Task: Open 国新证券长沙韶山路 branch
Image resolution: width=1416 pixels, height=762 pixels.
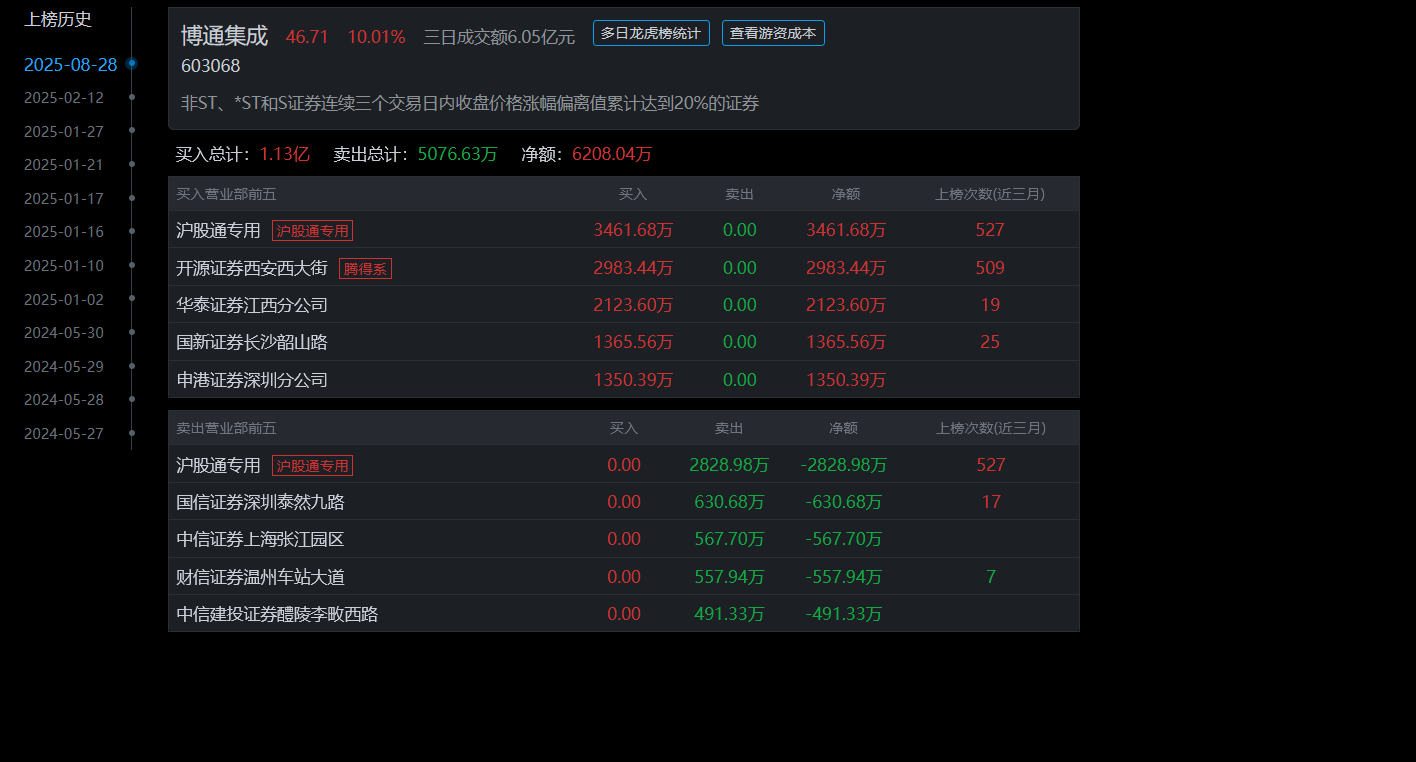Action: pos(252,342)
